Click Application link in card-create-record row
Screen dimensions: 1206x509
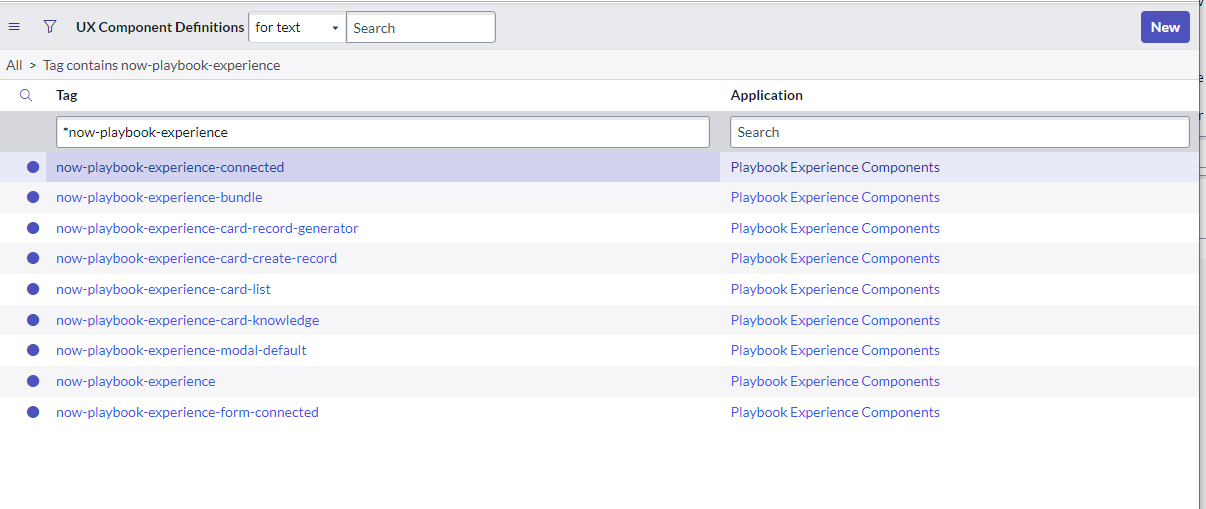[835, 258]
